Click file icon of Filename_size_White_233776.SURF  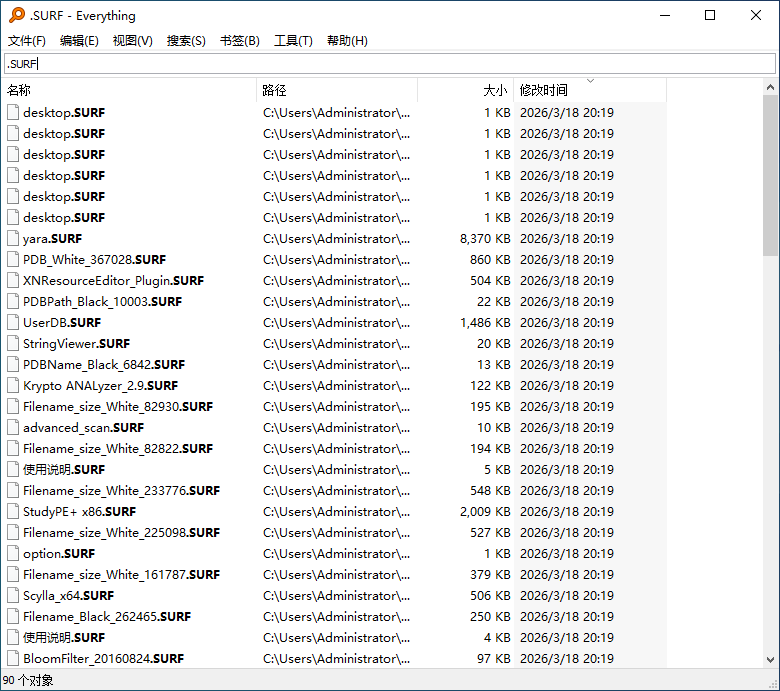[13, 491]
